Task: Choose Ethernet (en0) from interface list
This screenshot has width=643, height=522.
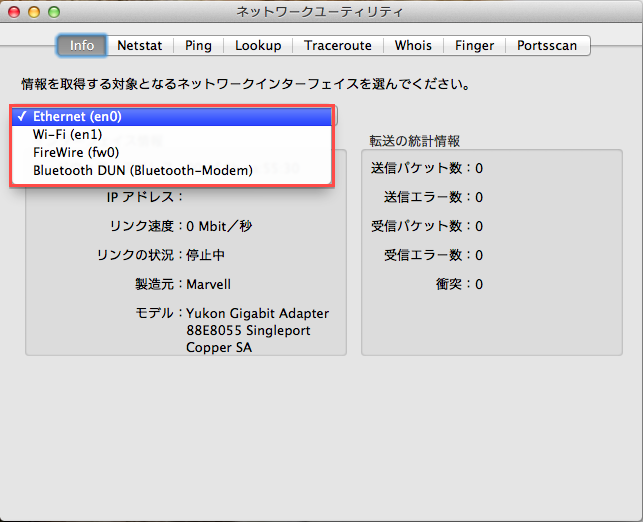Action: click(x=172, y=116)
